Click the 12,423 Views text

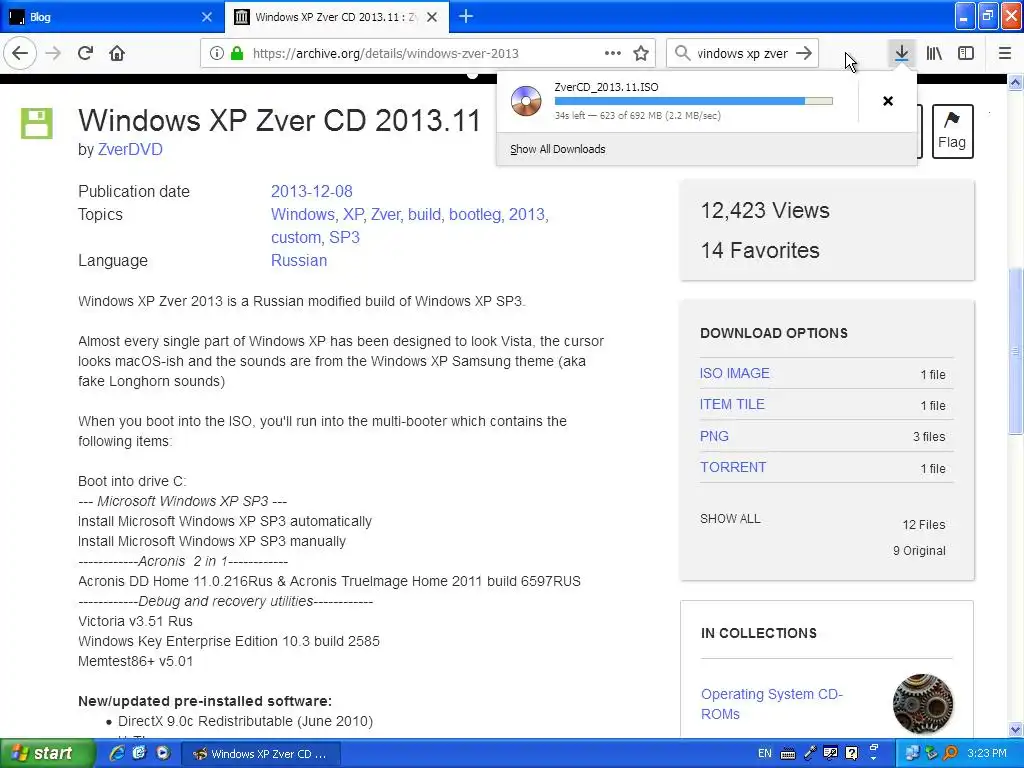coord(765,210)
